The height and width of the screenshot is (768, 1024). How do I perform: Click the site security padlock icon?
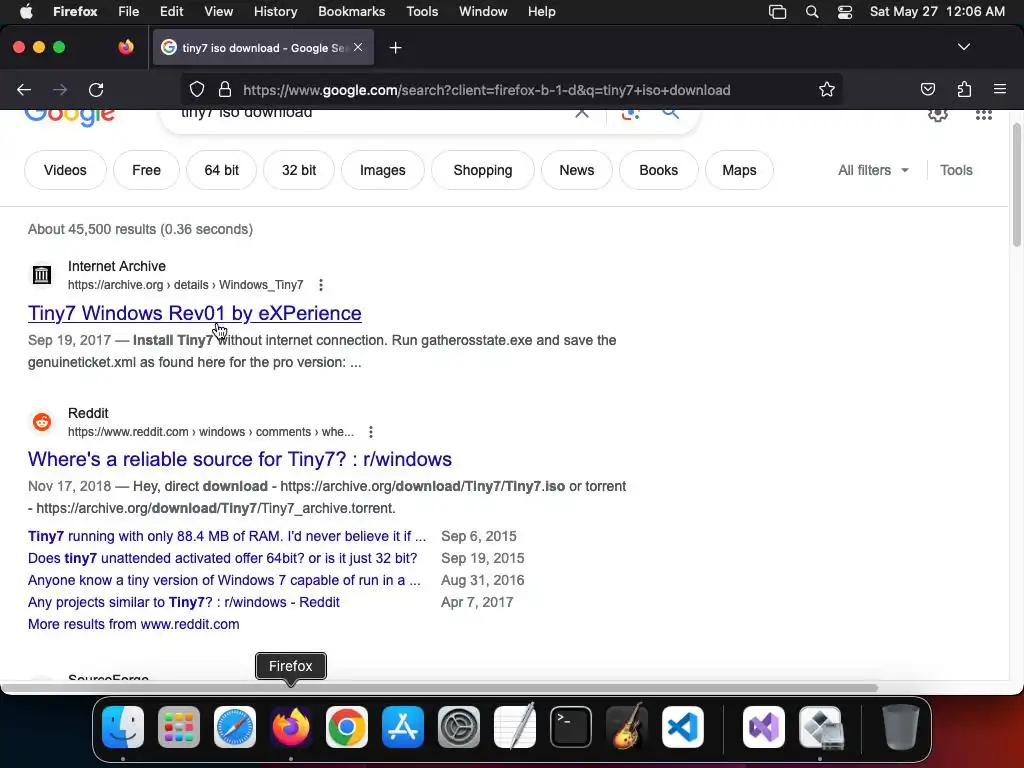click(225, 90)
